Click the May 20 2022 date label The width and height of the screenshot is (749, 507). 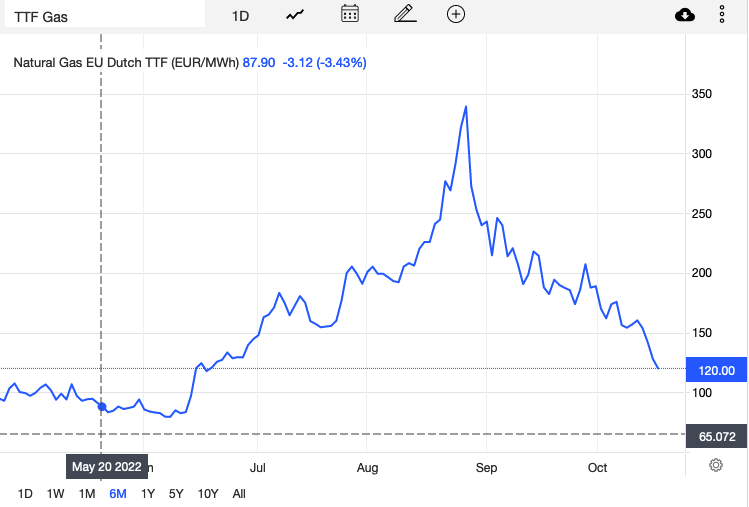(107, 466)
